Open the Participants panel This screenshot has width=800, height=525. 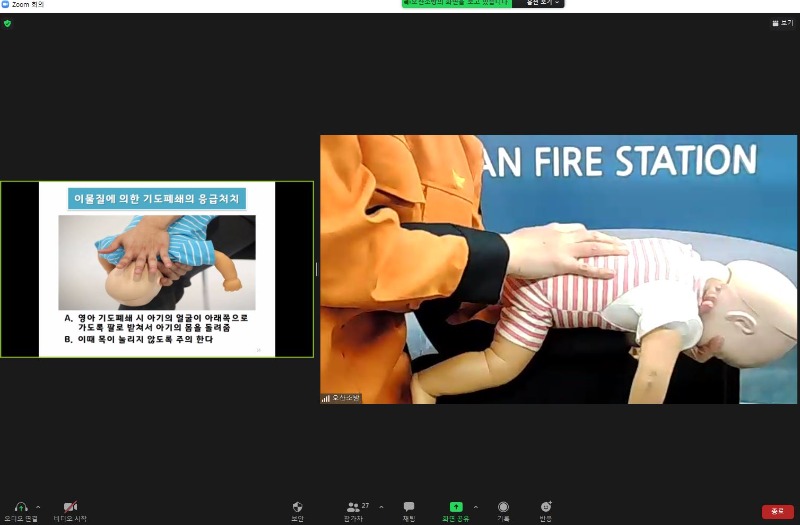pos(353,507)
